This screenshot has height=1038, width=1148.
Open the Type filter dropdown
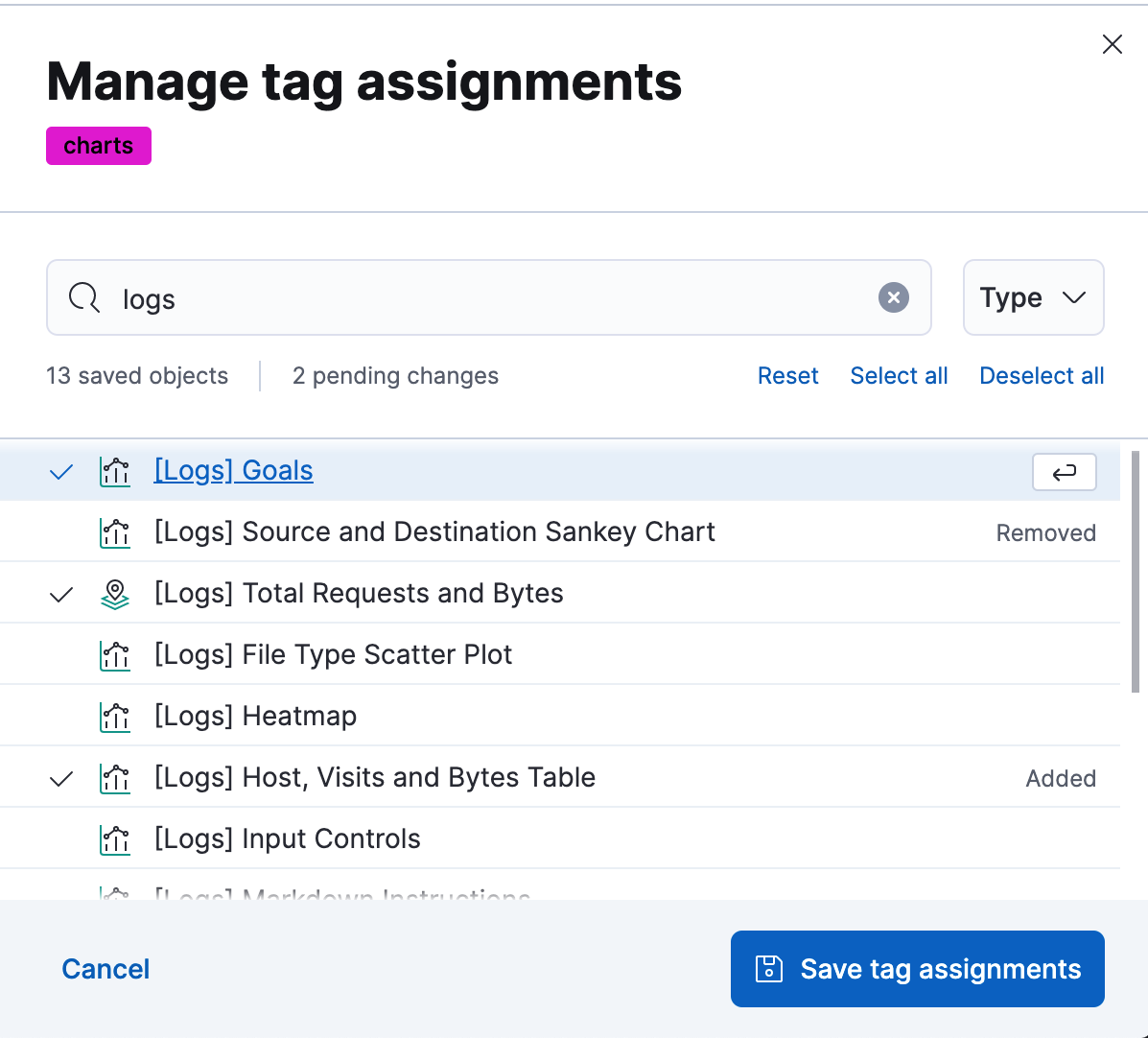point(1033,297)
